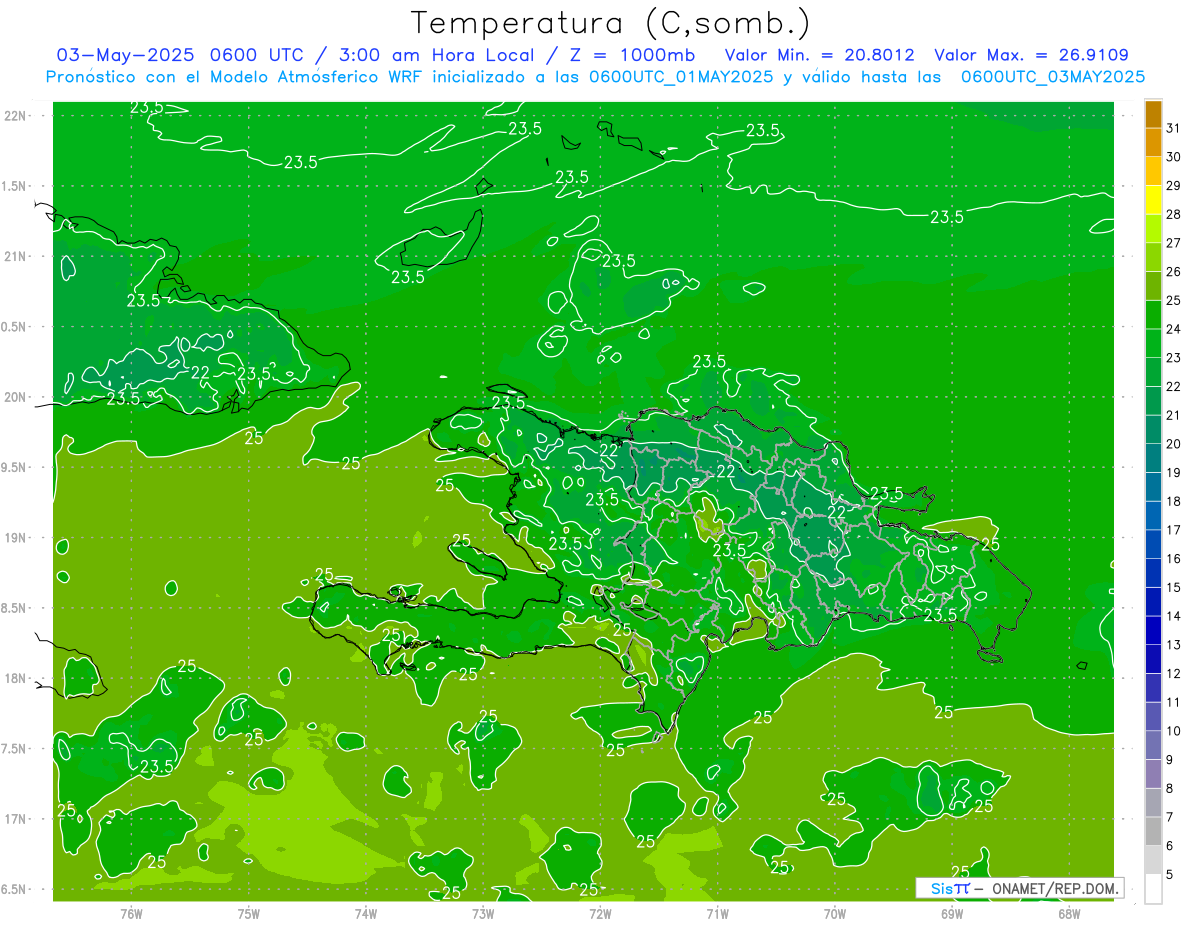This screenshot has width=1200, height=927.
Task: Click the 69W longitude axis label
Action: point(952,913)
